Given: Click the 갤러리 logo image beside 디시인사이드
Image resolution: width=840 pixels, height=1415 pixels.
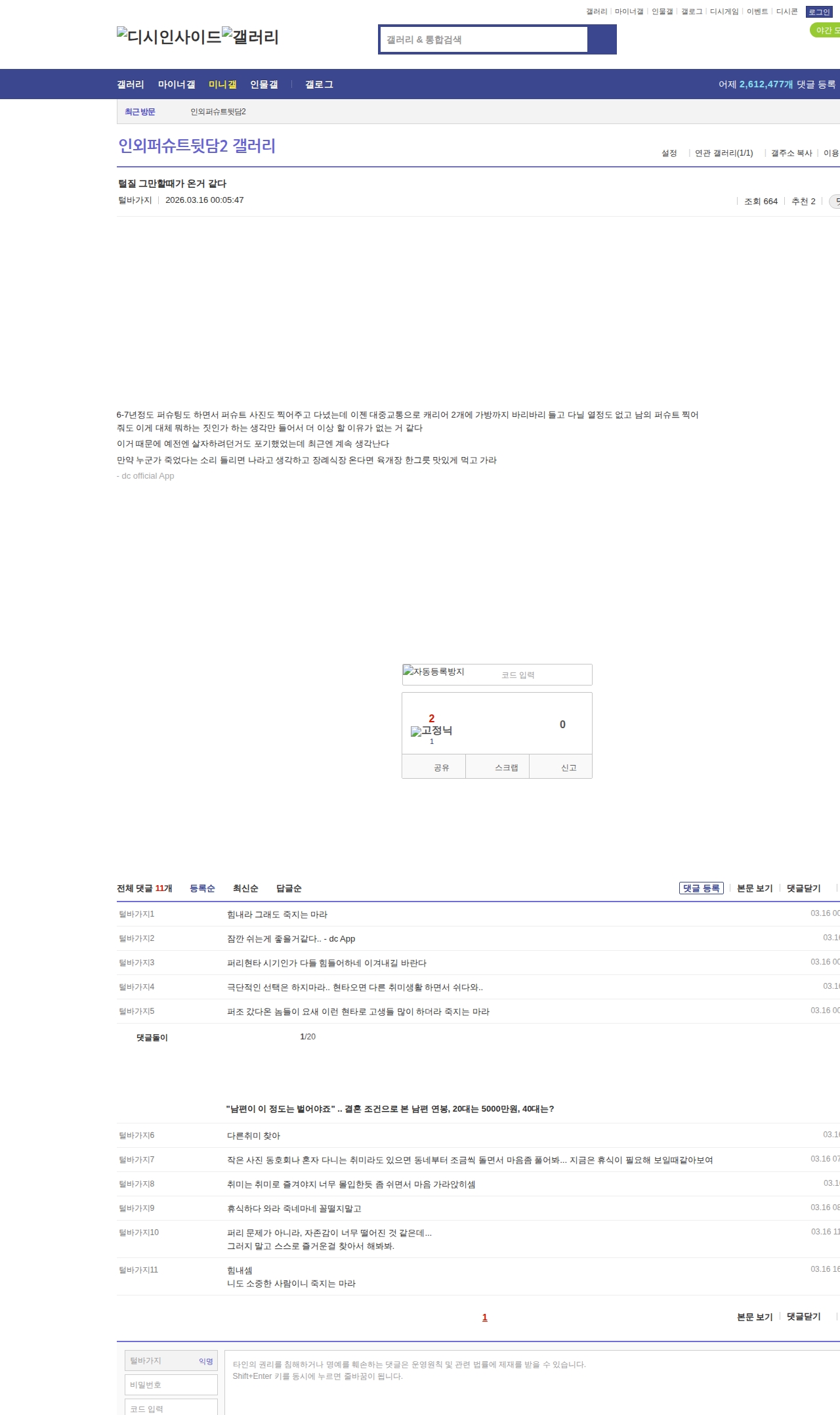Looking at the screenshot, I should (251, 36).
